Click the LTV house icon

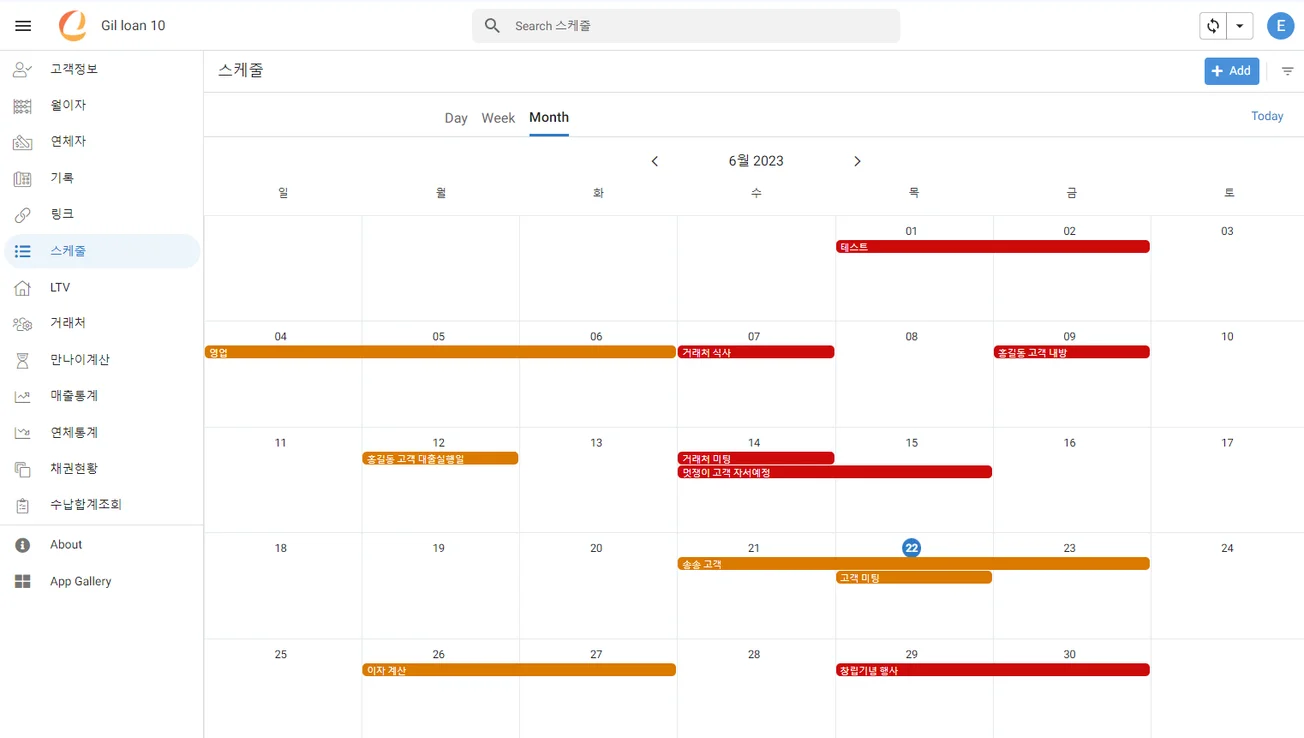[22, 288]
